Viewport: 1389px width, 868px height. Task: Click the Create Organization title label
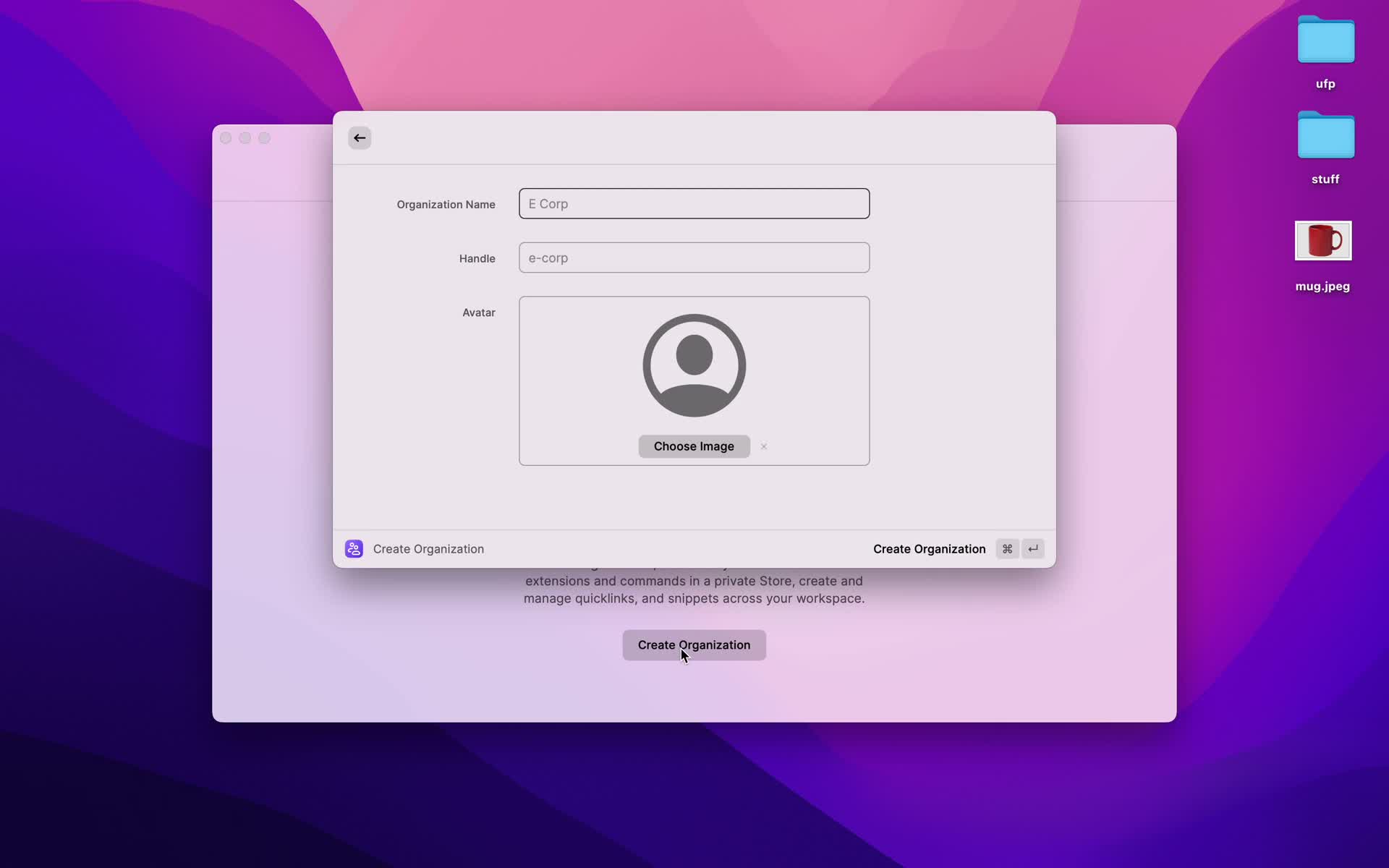click(x=428, y=548)
